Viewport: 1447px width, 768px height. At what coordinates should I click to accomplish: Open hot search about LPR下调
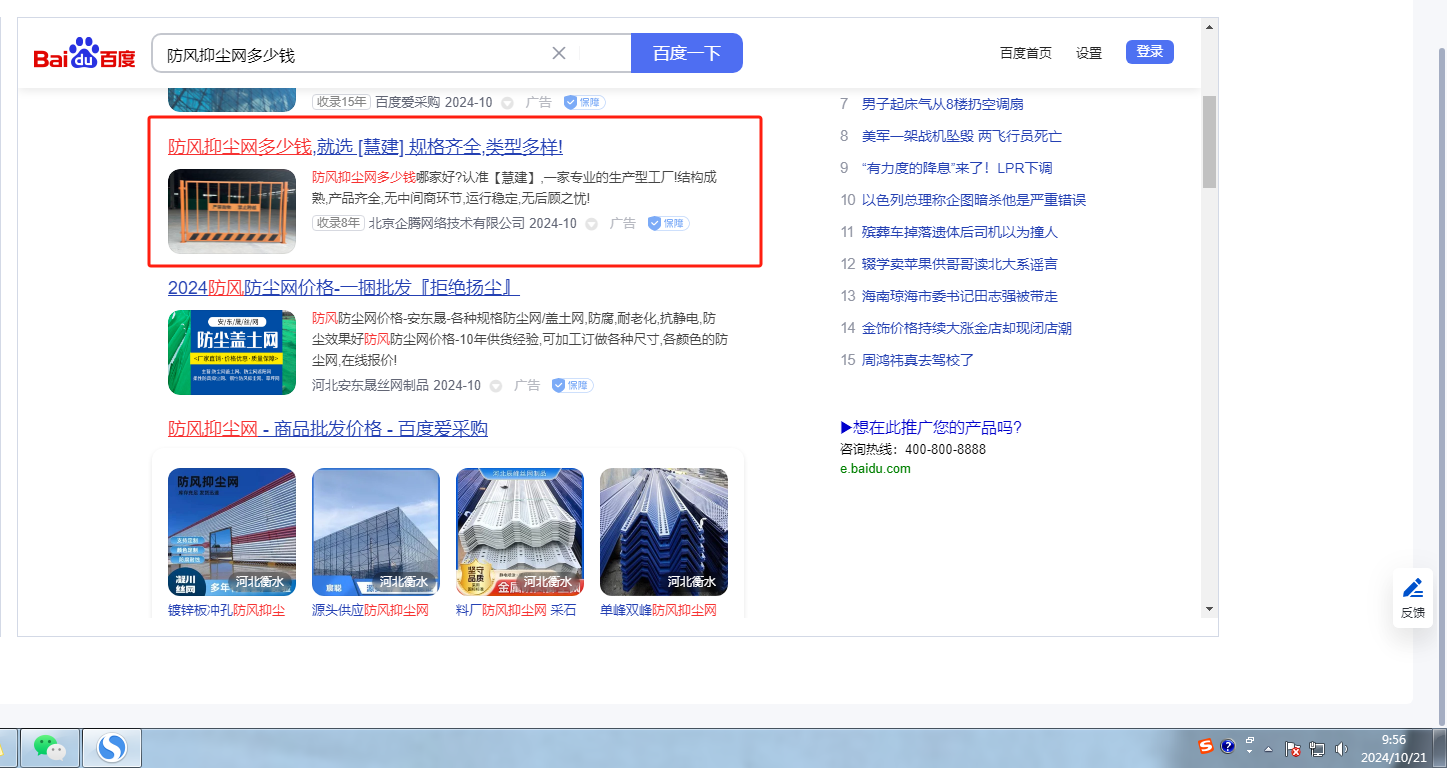coord(957,168)
